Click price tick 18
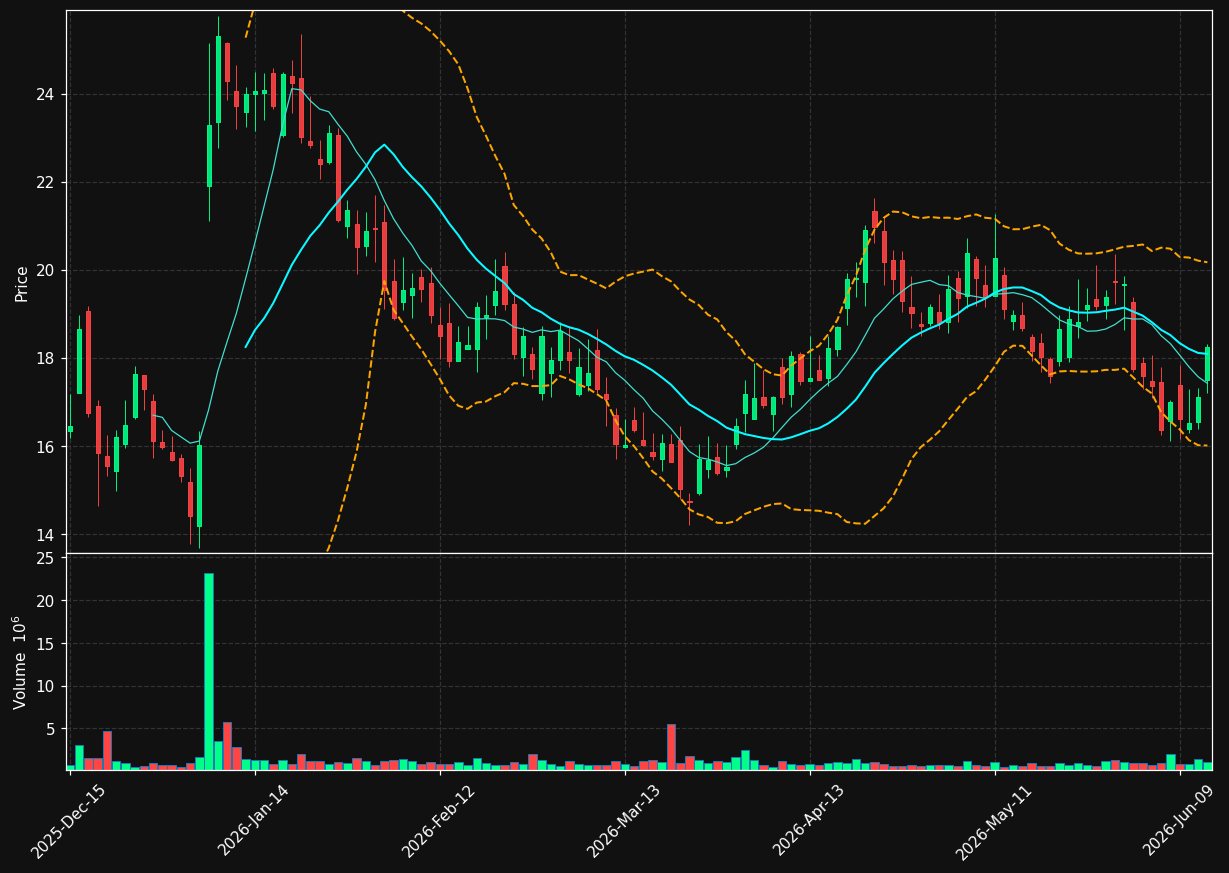Image resolution: width=1229 pixels, height=873 pixels. [x=46, y=359]
